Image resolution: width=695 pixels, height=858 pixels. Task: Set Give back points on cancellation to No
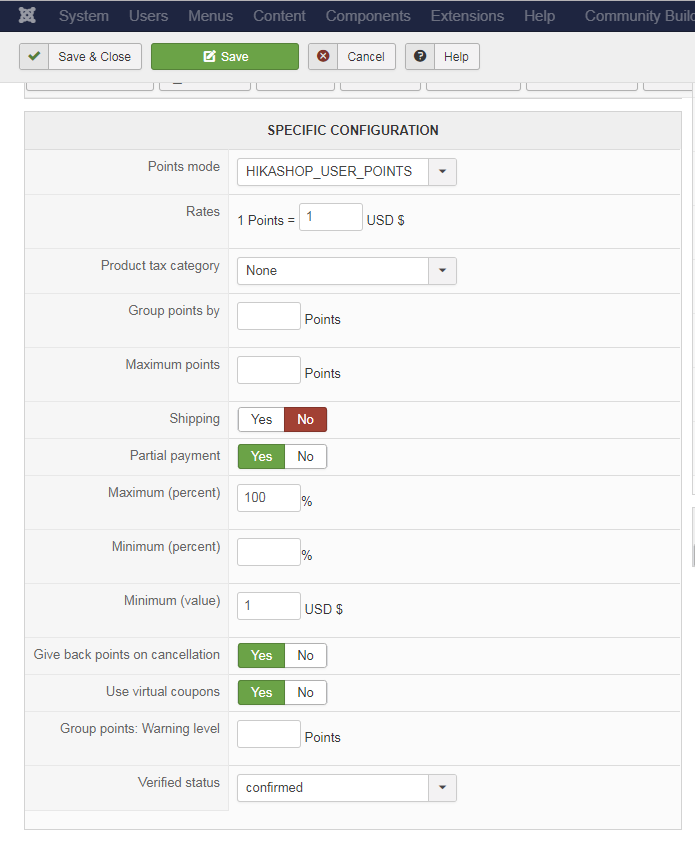(x=305, y=656)
